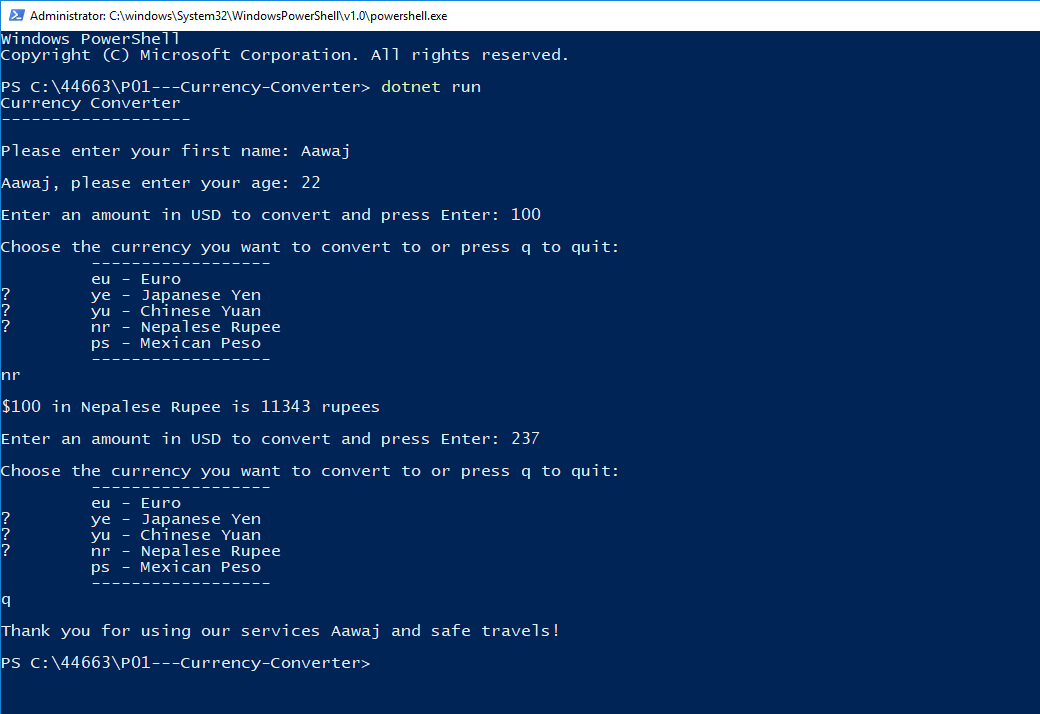This screenshot has height=714, width=1040.
Task: Click the 'nr - Nepalese Rupee' menu entry
Action: pos(185,326)
